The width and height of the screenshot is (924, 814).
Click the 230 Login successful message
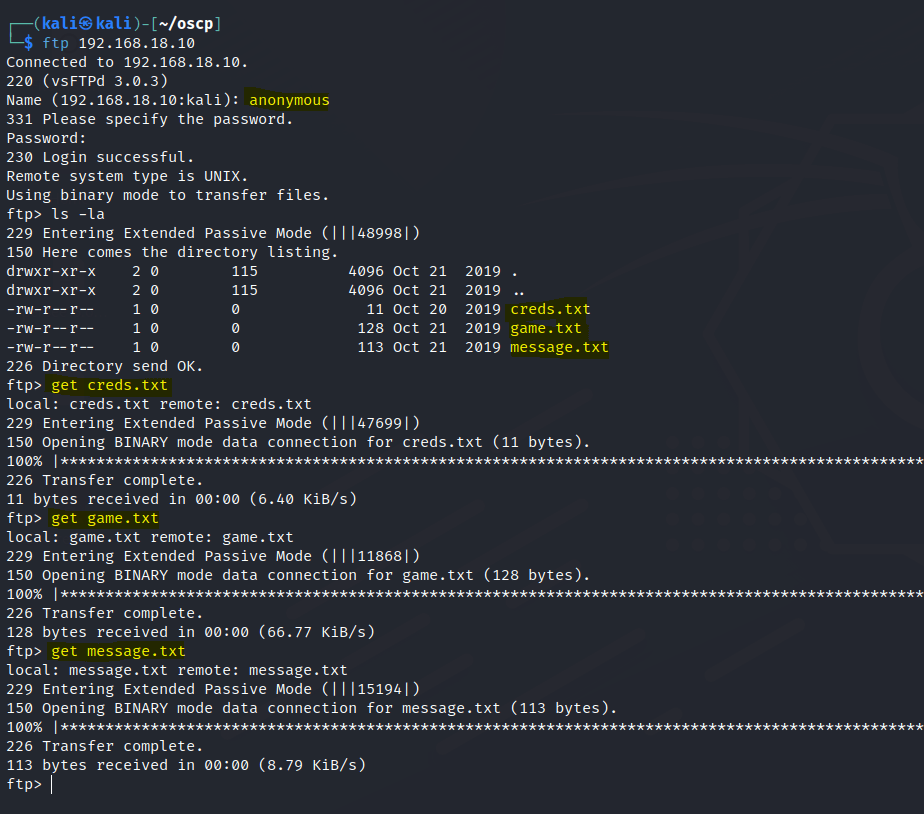(x=100, y=157)
